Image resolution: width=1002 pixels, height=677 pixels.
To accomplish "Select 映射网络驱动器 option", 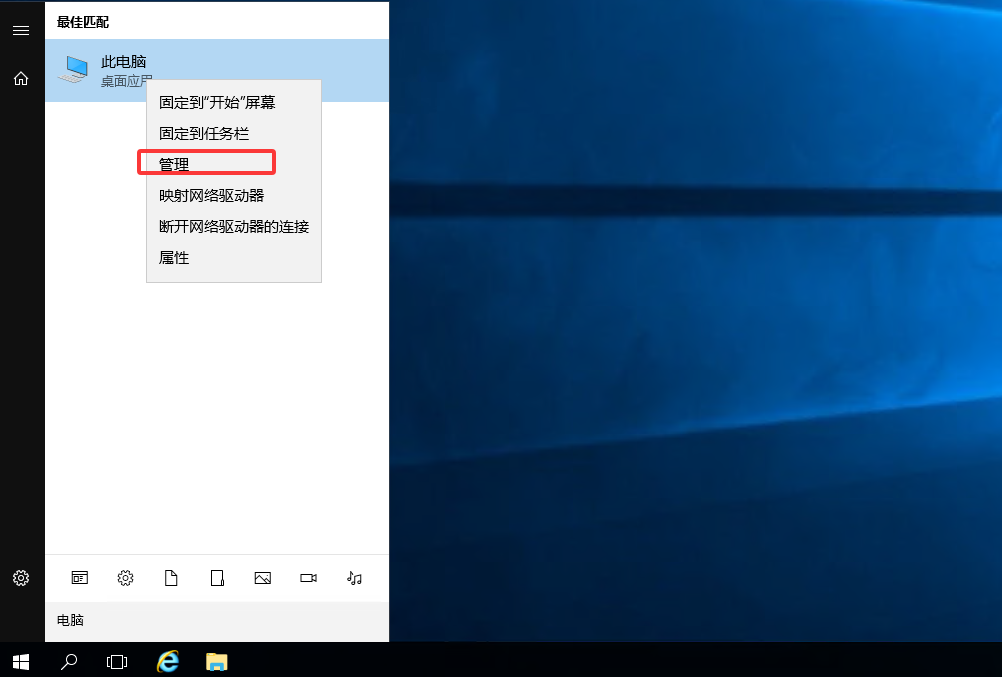I will 211,195.
